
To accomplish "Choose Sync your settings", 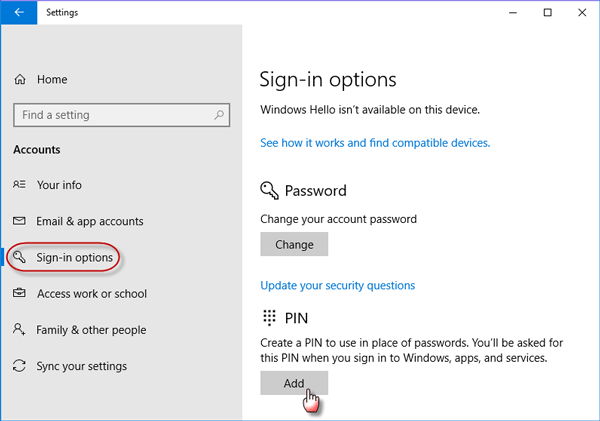I will click(82, 366).
